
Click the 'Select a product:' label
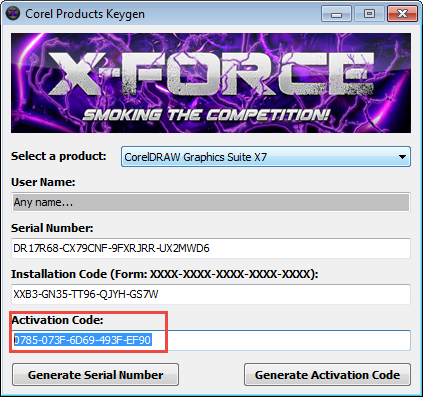[x=59, y=156]
